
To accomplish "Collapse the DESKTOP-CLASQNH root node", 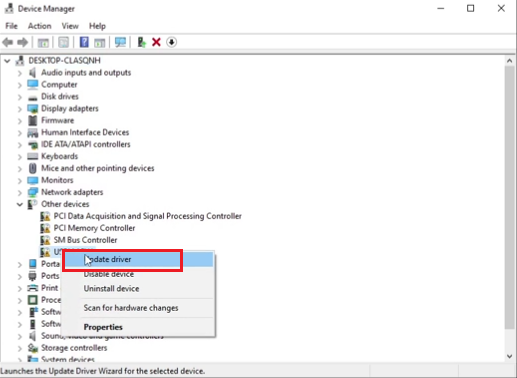I will (7, 61).
